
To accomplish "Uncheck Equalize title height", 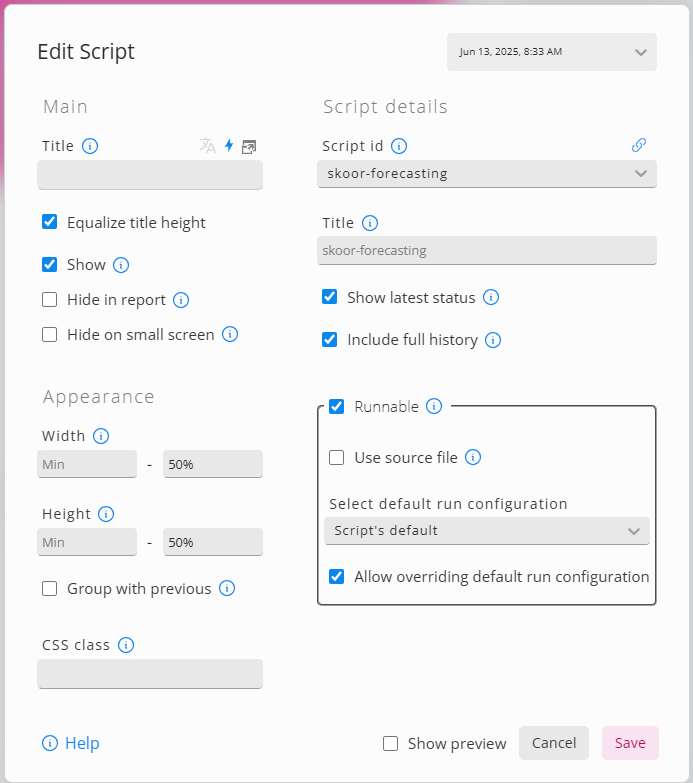I will pos(50,222).
